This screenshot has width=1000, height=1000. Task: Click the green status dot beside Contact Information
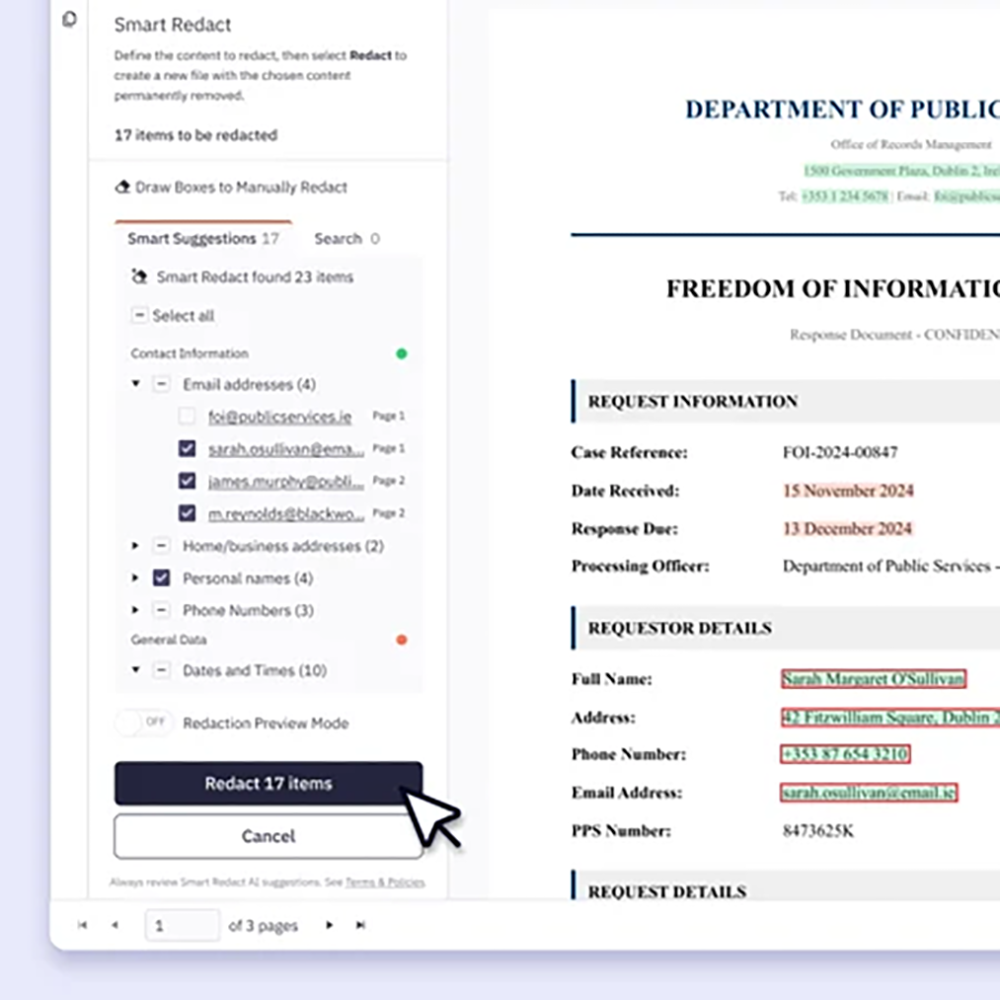[401, 353]
